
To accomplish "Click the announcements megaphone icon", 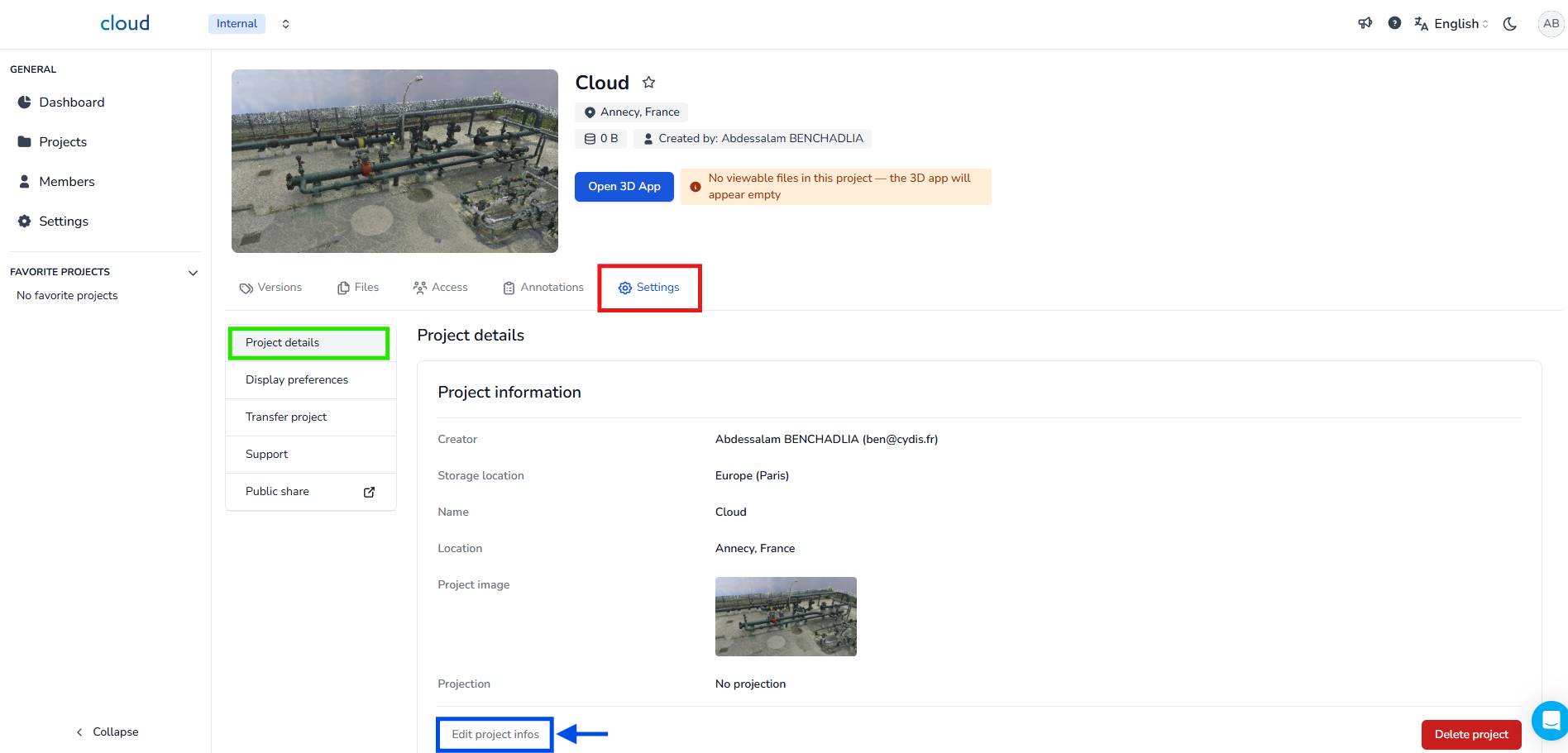I will tap(1365, 23).
